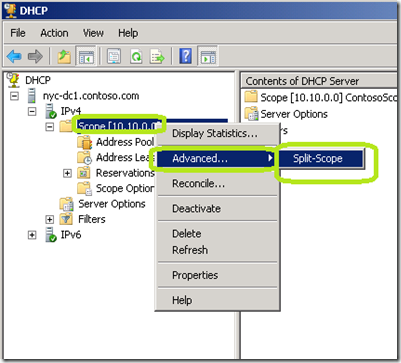The image size is (401, 363).
Task: Click the Address Leases folder icon
Action: point(84,158)
